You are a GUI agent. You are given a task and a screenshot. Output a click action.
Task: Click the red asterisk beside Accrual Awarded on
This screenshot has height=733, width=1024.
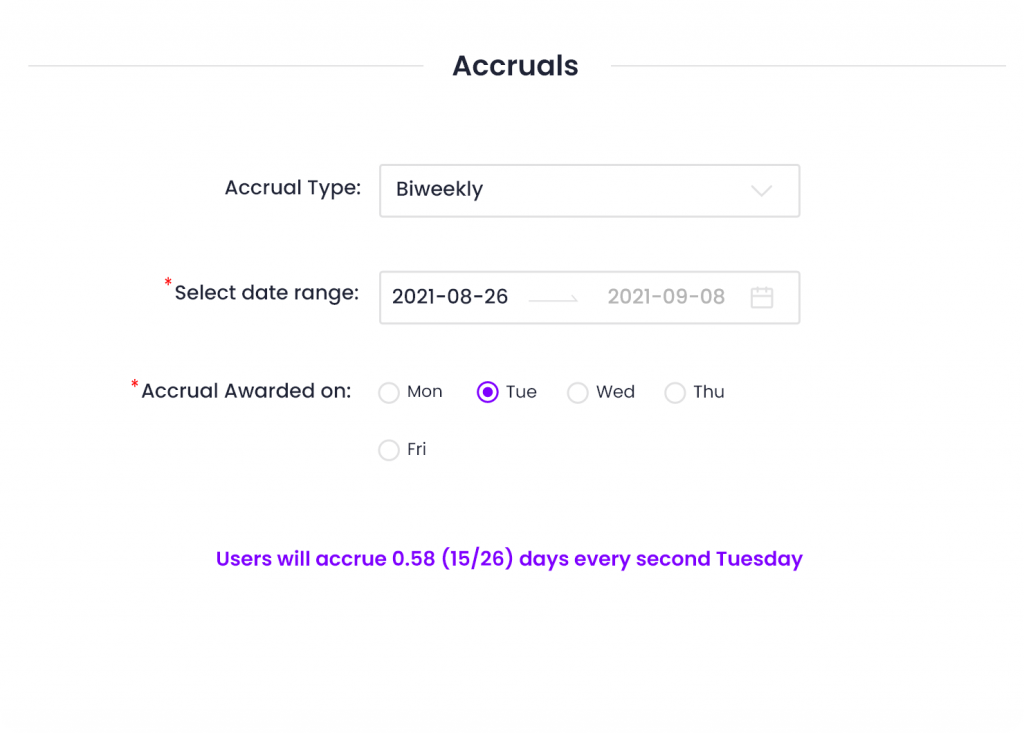(x=134, y=382)
